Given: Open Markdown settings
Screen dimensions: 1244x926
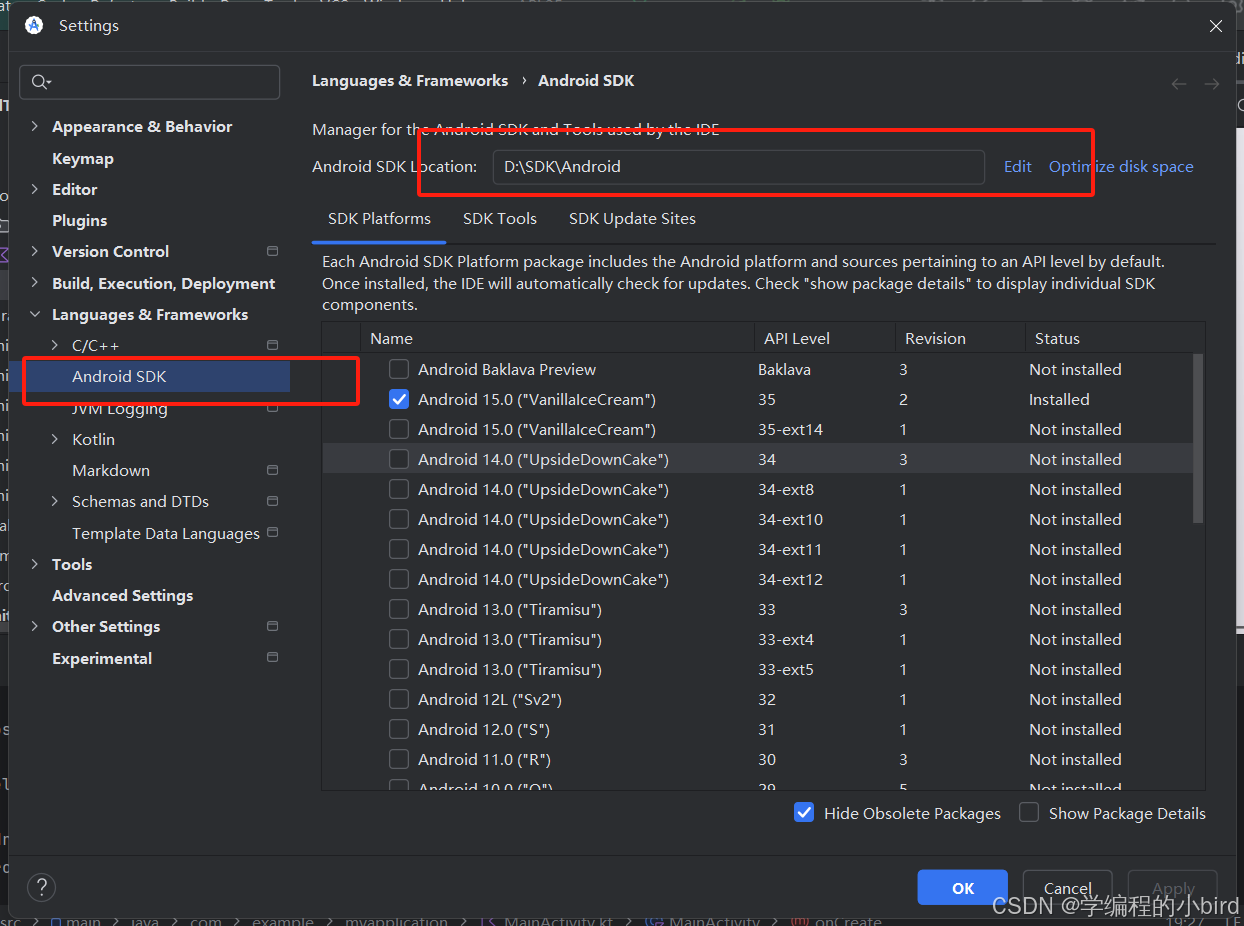Looking at the screenshot, I should [x=111, y=470].
